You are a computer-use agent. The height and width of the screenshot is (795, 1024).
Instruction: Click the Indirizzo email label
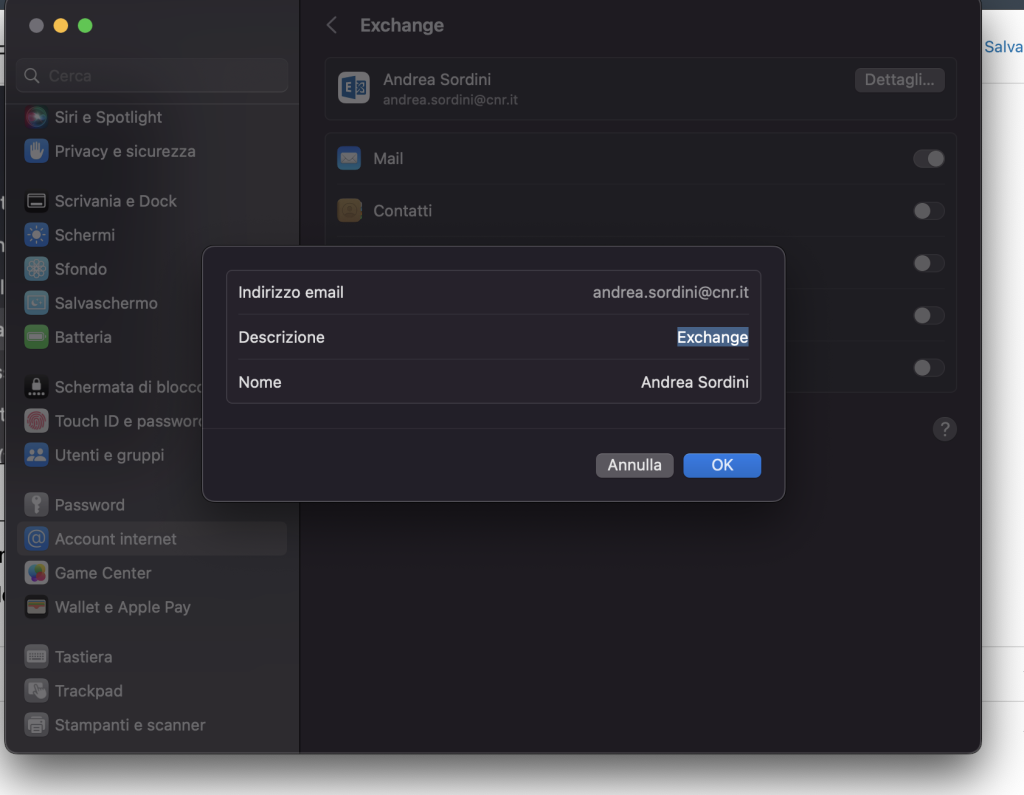click(291, 292)
